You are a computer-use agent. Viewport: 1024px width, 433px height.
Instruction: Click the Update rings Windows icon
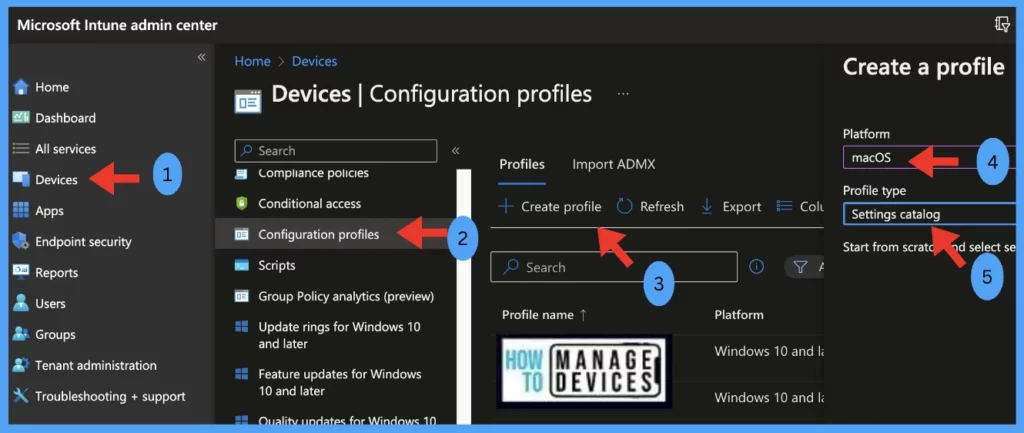[242, 327]
